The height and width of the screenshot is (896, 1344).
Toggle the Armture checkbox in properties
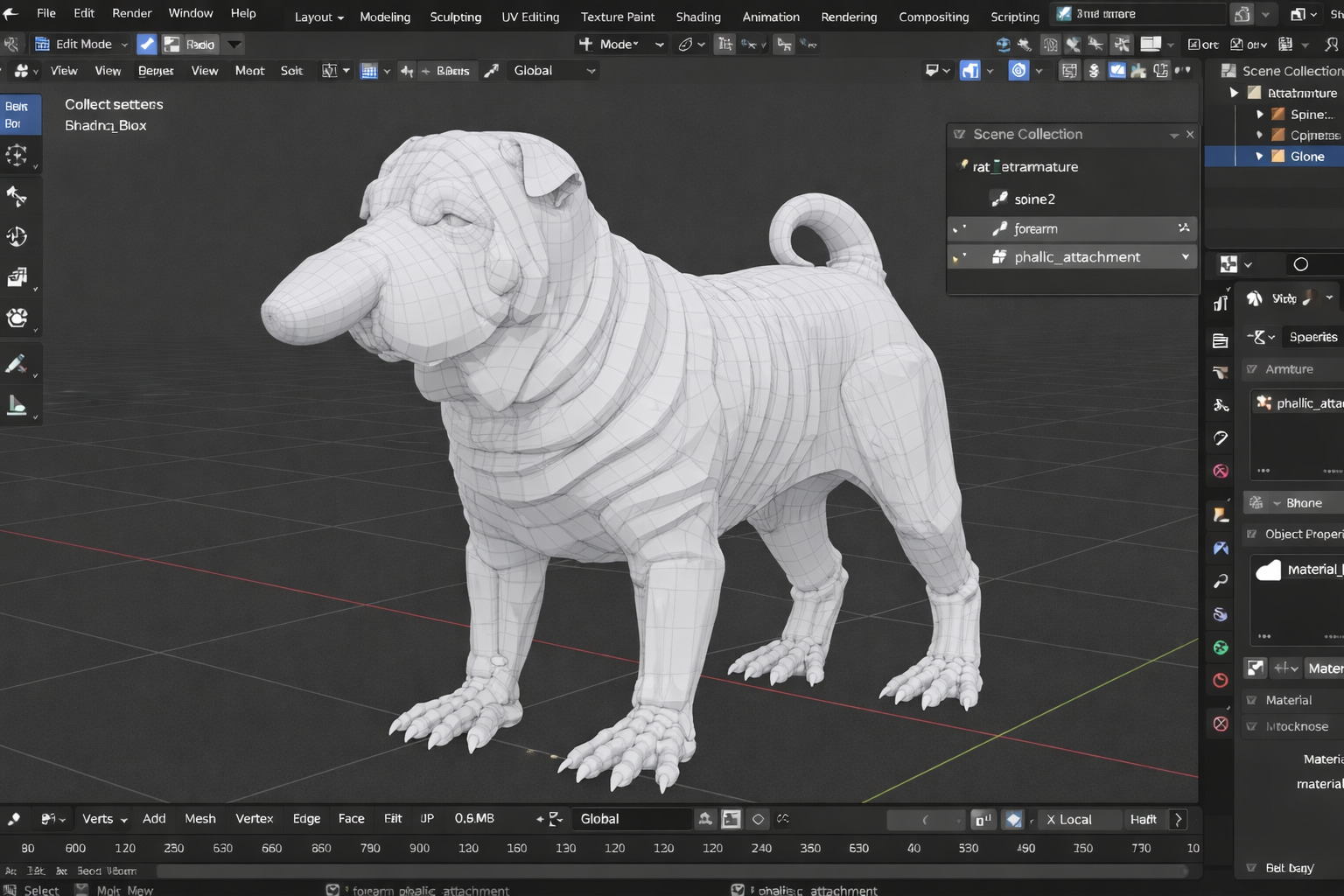click(1252, 369)
